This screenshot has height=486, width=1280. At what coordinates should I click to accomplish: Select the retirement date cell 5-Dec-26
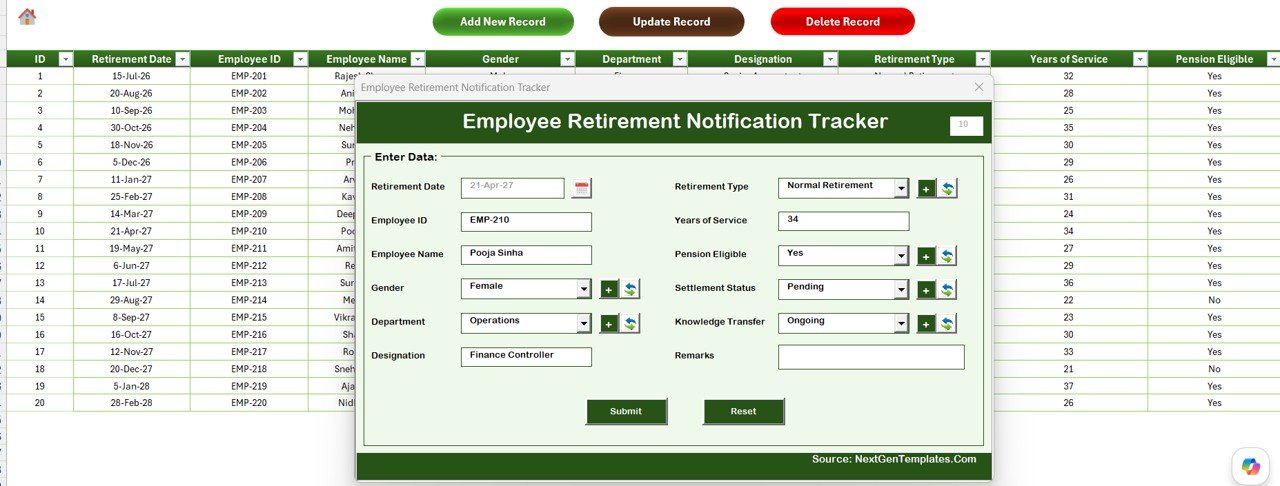pyautogui.click(x=131, y=162)
